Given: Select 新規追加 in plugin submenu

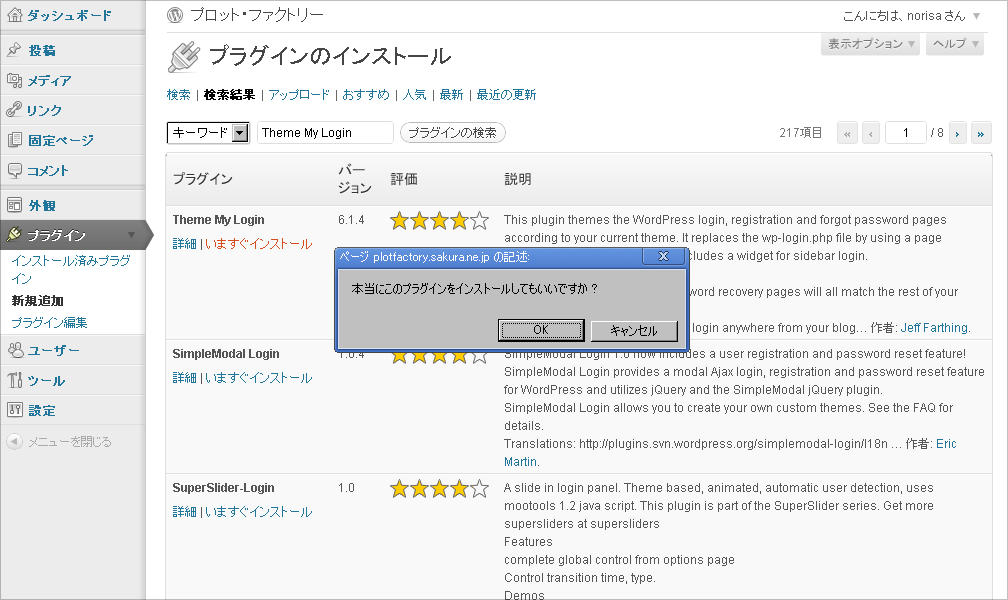Looking at the screenshot, I should [37, 300].
